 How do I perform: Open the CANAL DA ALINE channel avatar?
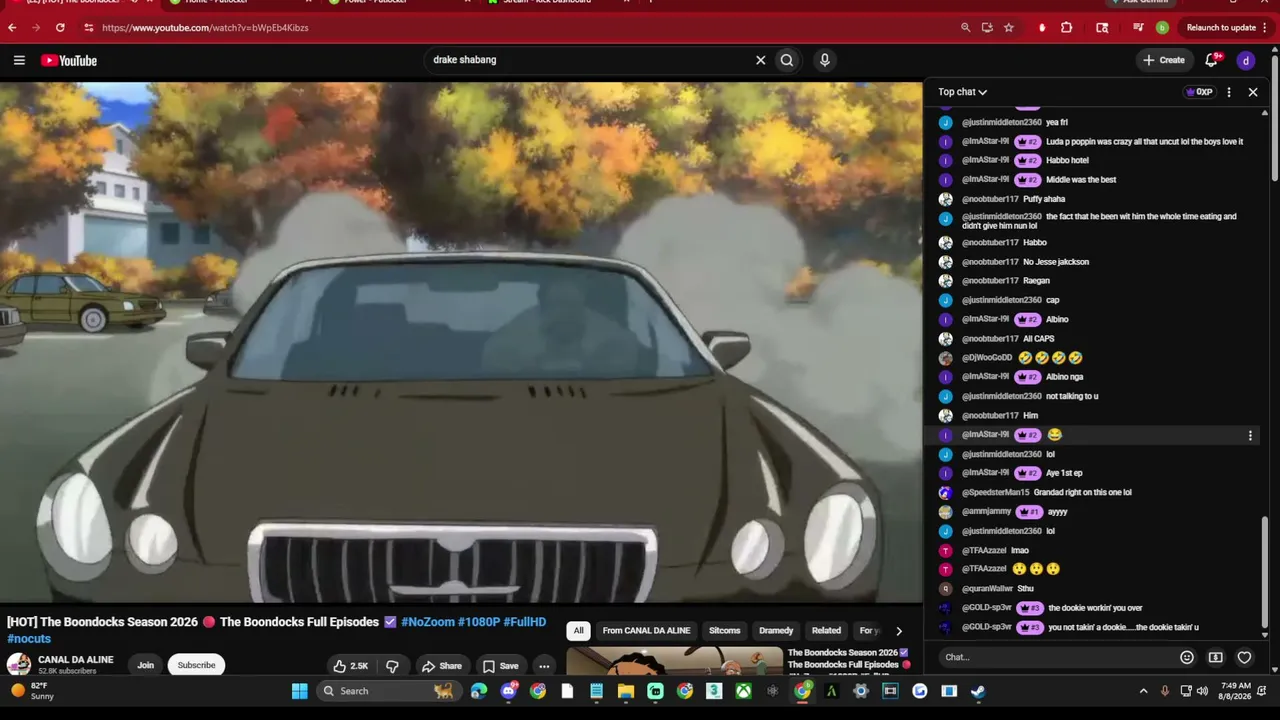click(19, 665)
